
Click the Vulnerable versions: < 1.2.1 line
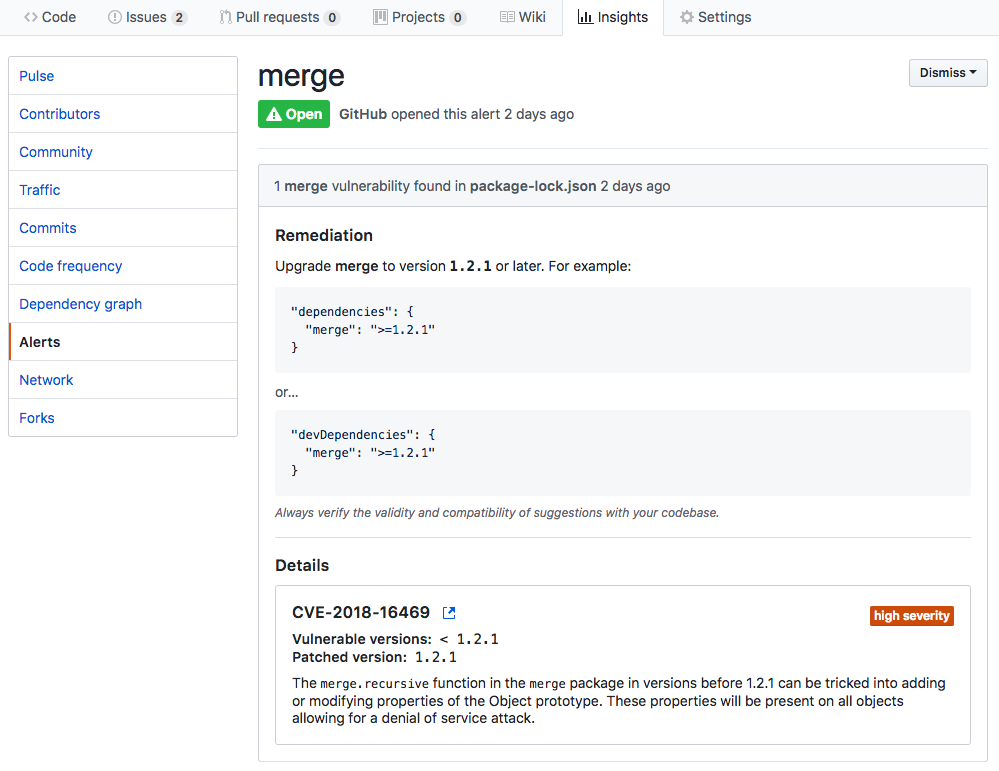395,639
